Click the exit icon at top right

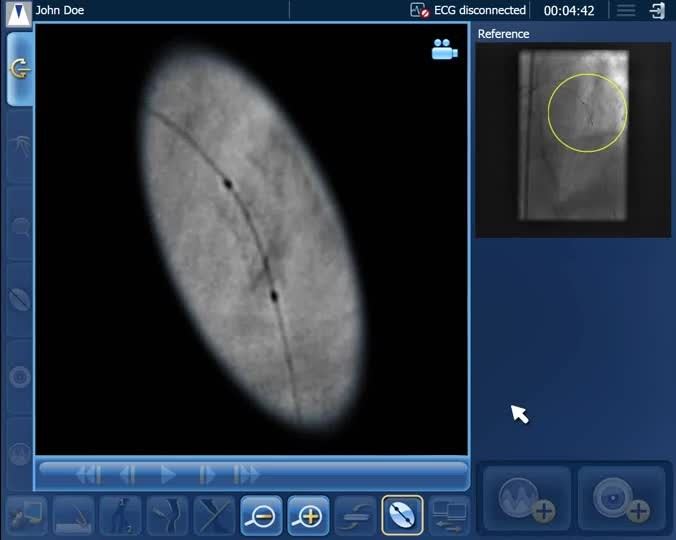pyautogui.click(x=658, y=11)
